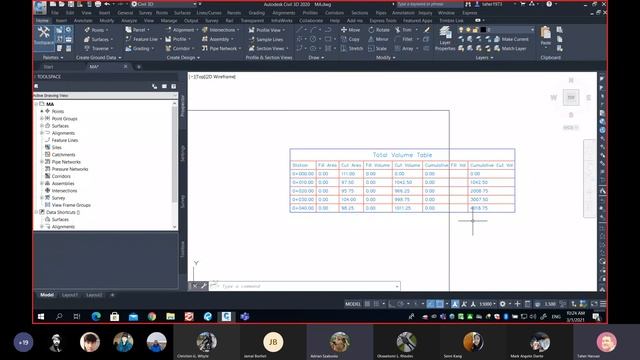Switch to the Home ribbon tab
Image resolution: width=640 pixels, height=360 pixels.
(42, 20)
